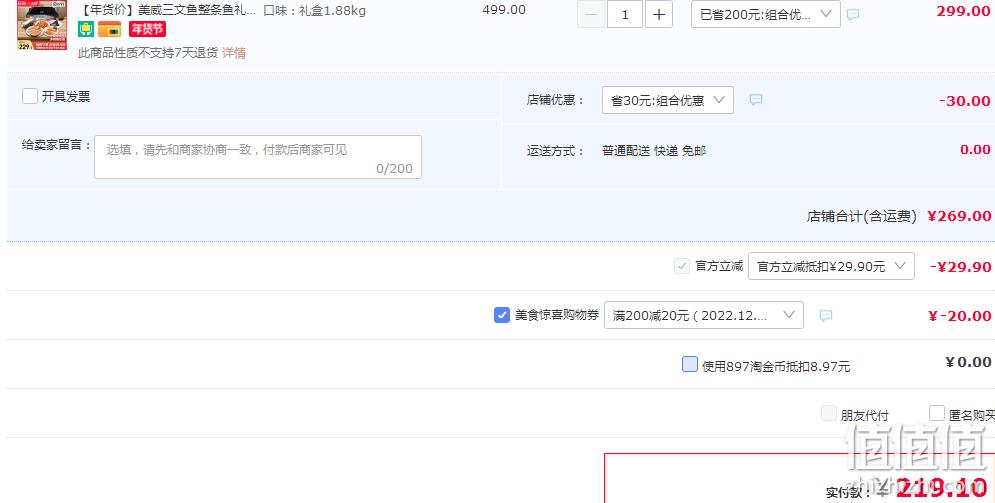Enable the 开具发票 invoice checkbox
This screenshot has height=503, width=995.
[30, 96]
